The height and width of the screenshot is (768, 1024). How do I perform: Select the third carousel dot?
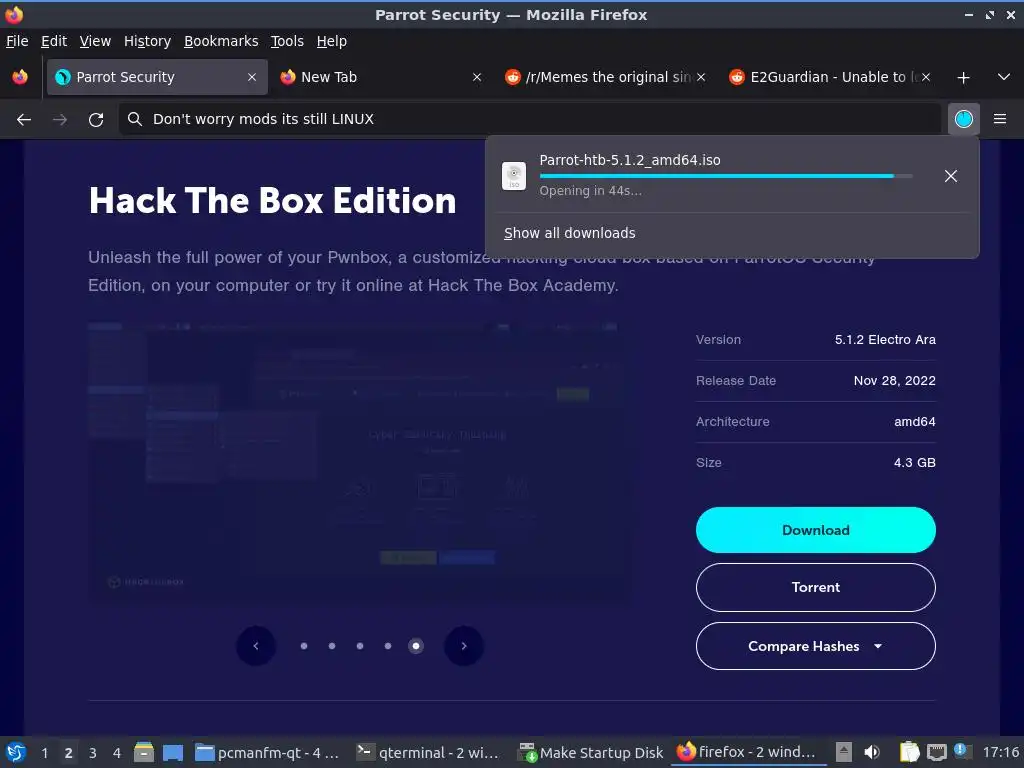click(x=360, y=646)
